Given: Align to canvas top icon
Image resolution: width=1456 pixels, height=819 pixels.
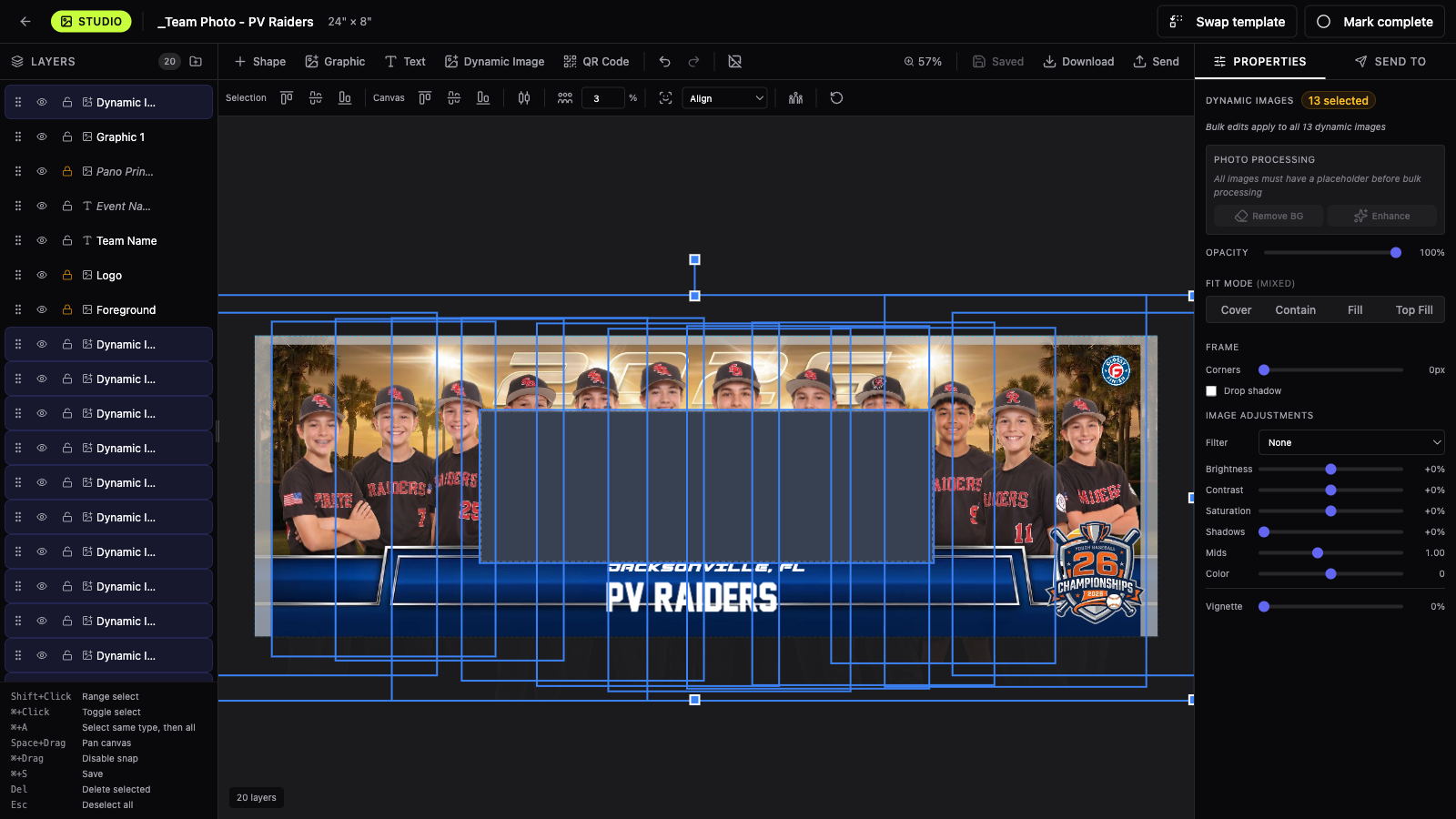Looking at the screenshot, I should [x=425, y=97].
